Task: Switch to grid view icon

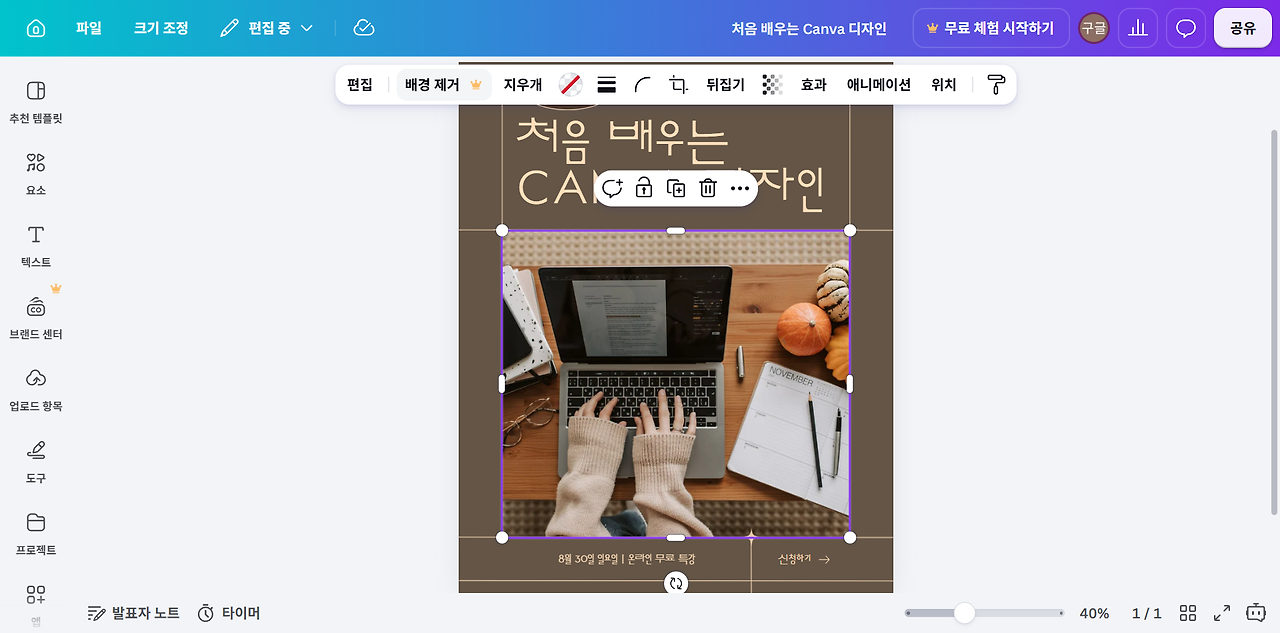Action: tap(1188, 613)
